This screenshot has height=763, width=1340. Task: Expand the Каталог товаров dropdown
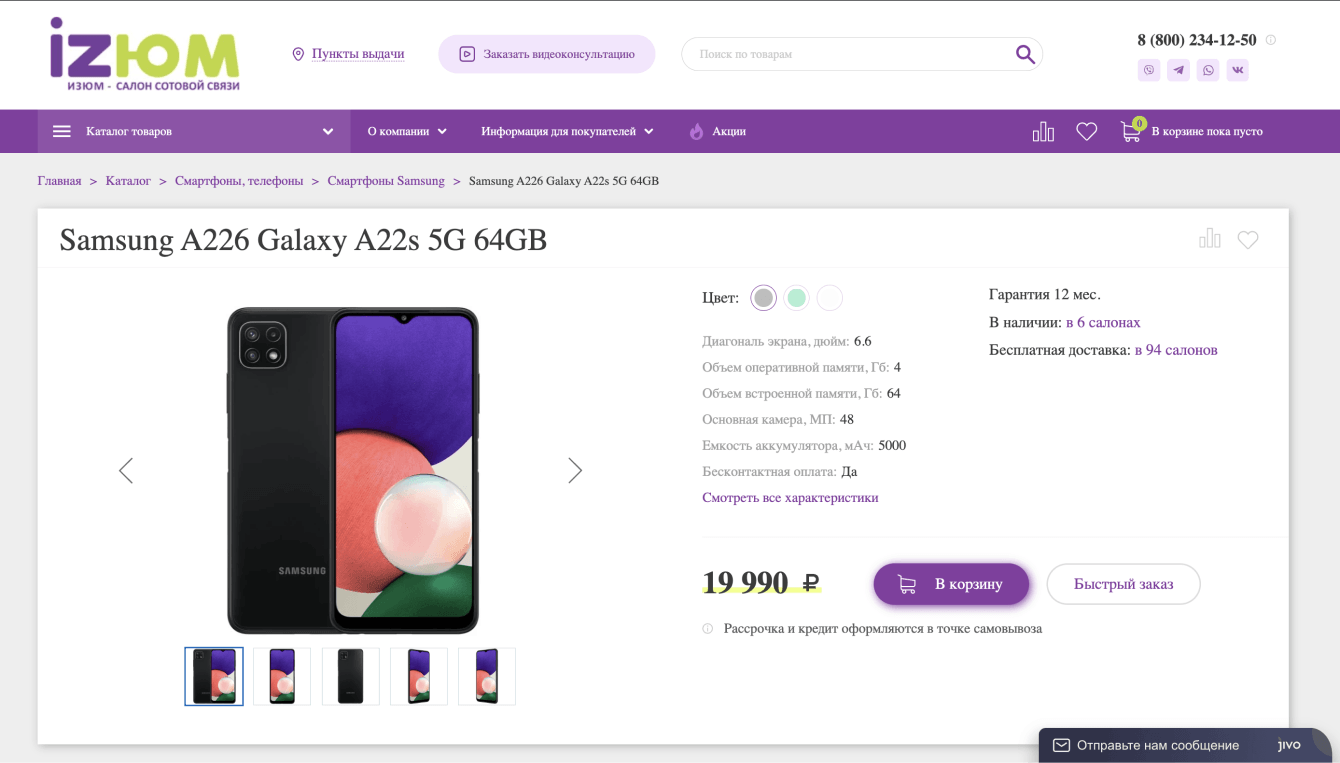pyautogui.click(x=194, y=131)
